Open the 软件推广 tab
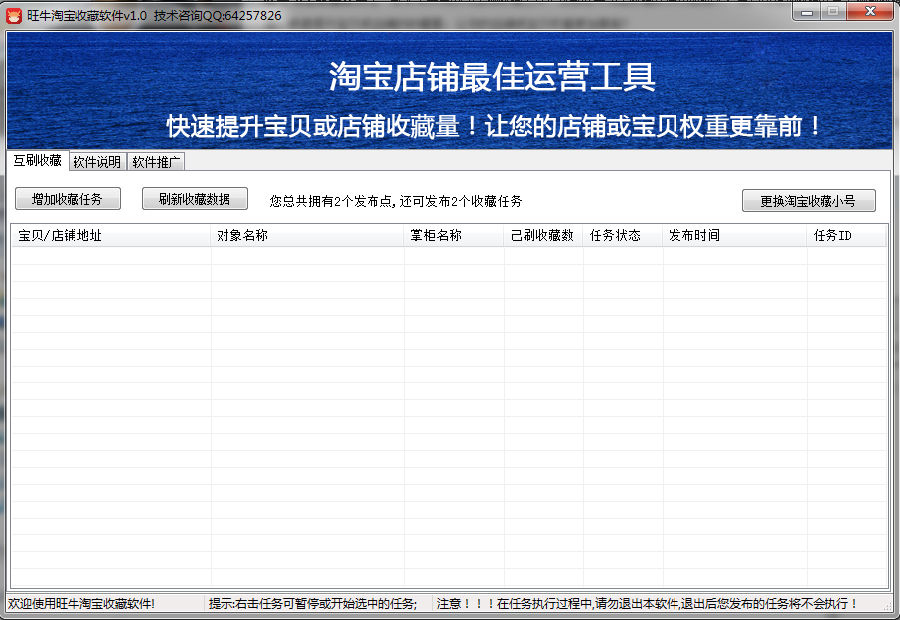 click(x=156, y=162)
